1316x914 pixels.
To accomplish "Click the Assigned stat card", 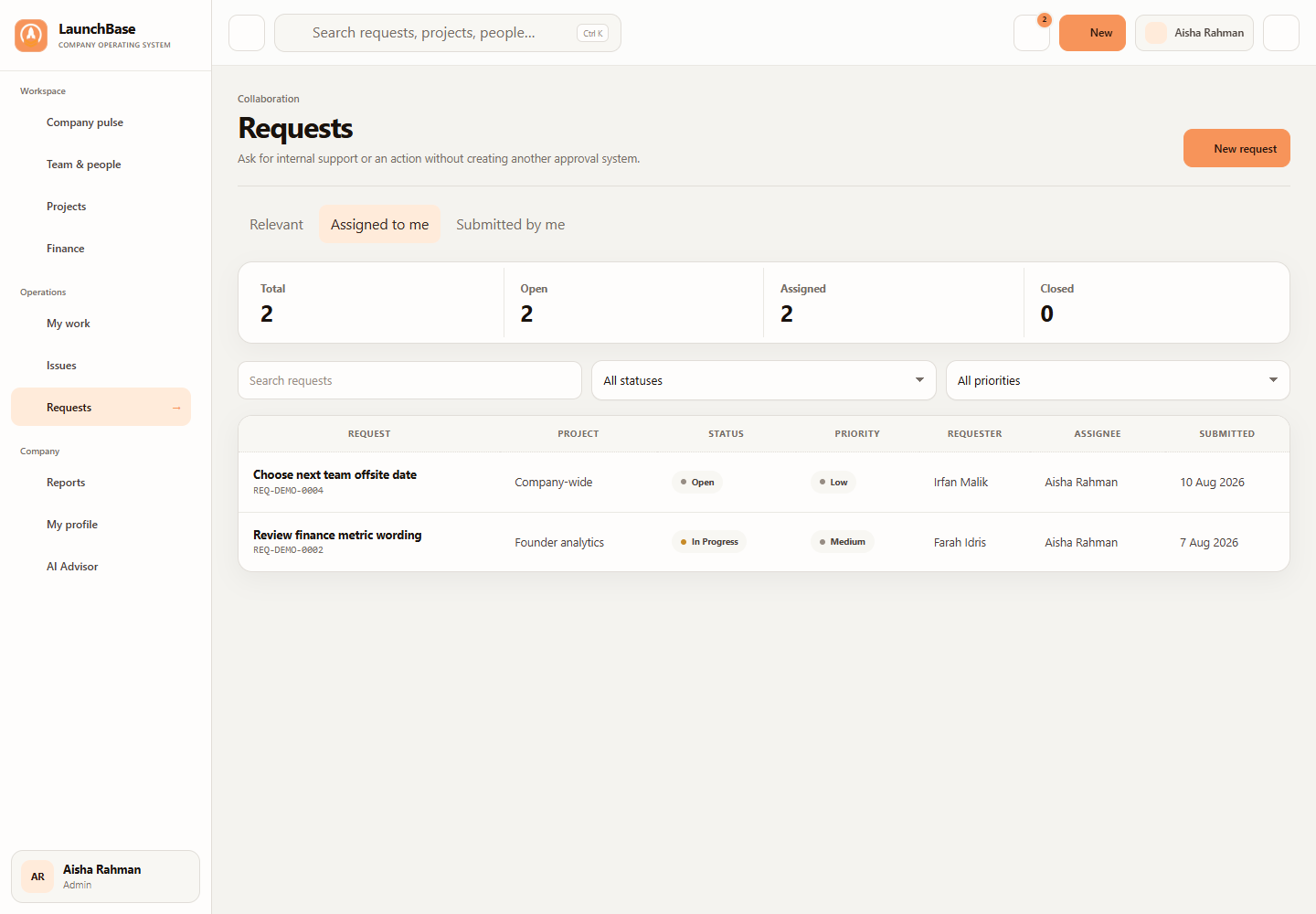I will (894, 303).
